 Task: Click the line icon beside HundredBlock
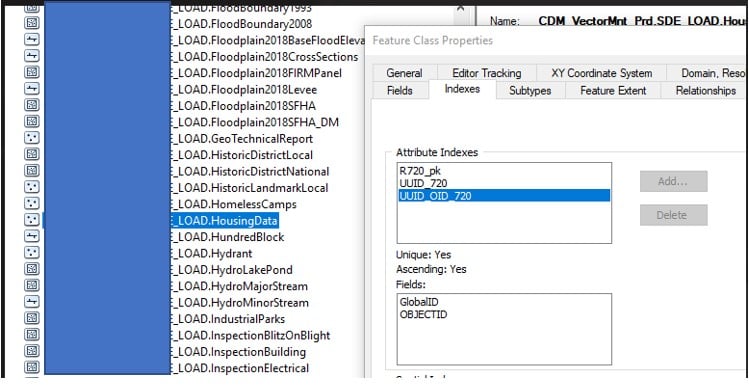pos(32,236)
